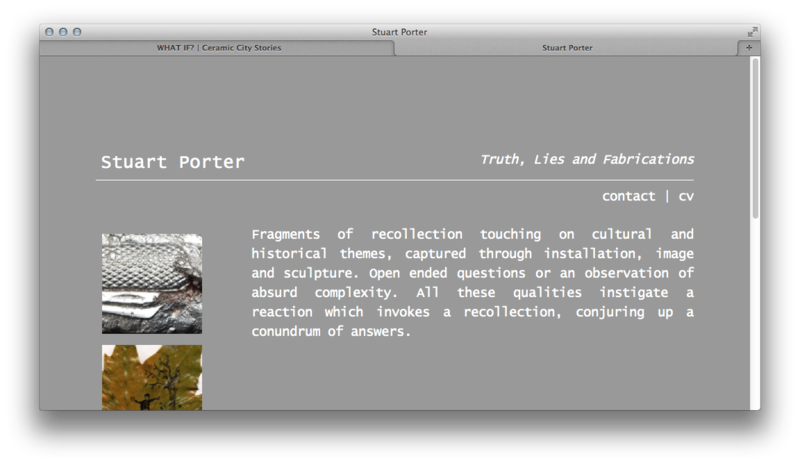Click the horizontal divider line under the heading
800x465 pixels.
point(395,180)
